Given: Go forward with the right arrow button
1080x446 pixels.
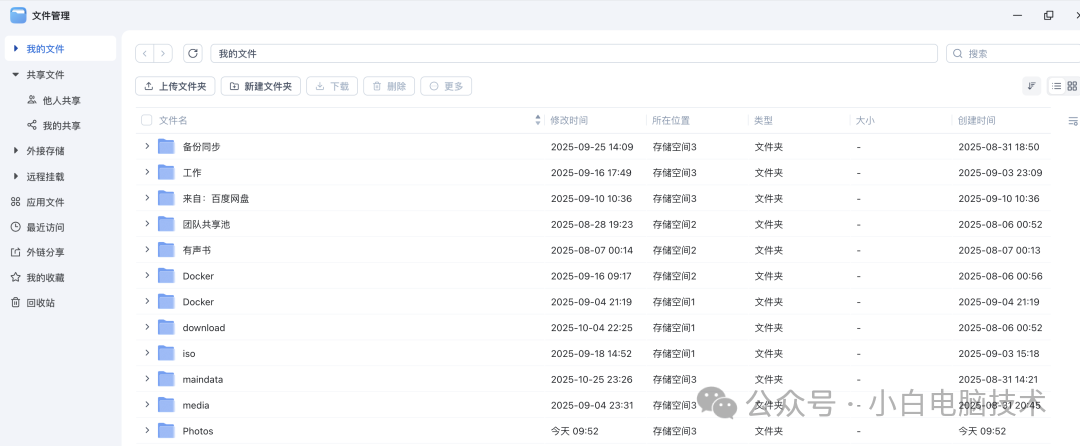Looking at the screenshot, I should [x=163, y=54].
